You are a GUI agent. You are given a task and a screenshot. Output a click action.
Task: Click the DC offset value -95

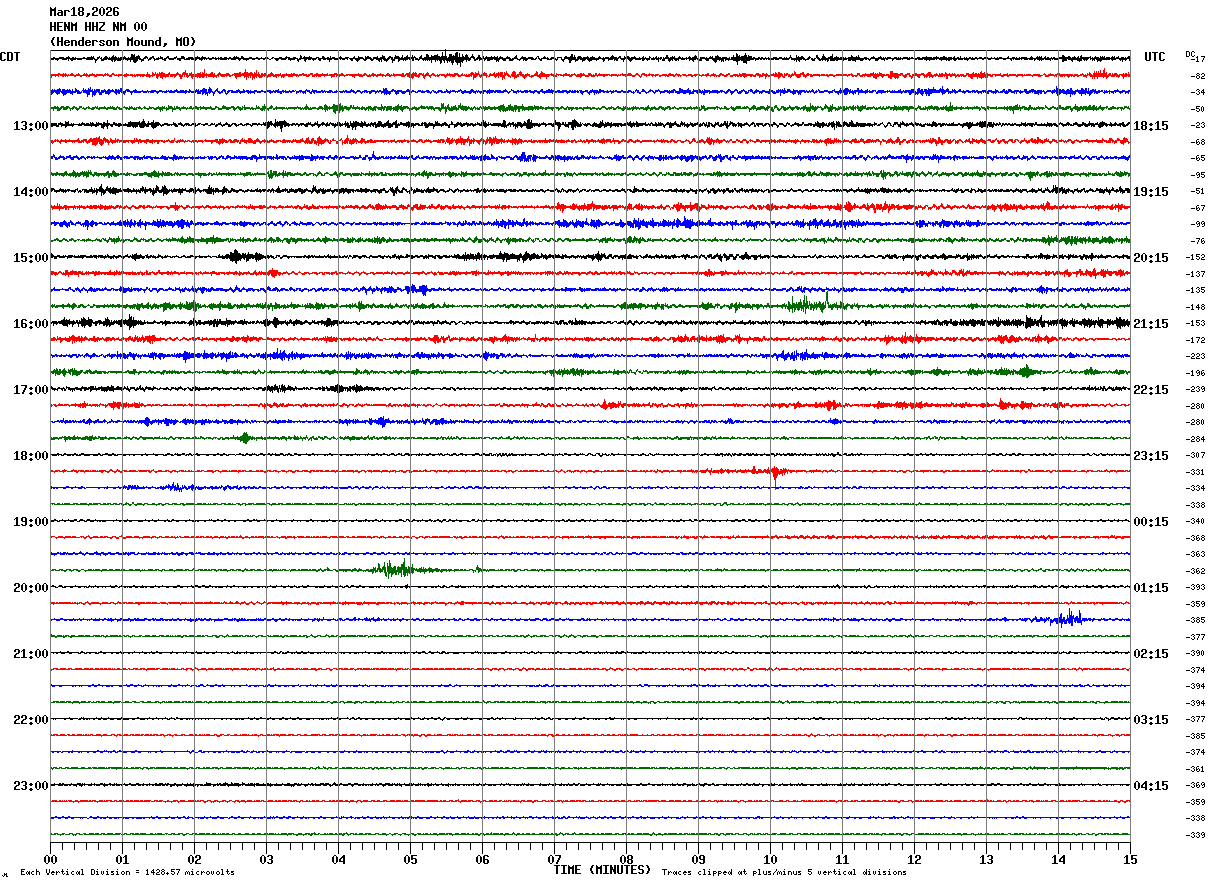click(x=1198, y=175)
